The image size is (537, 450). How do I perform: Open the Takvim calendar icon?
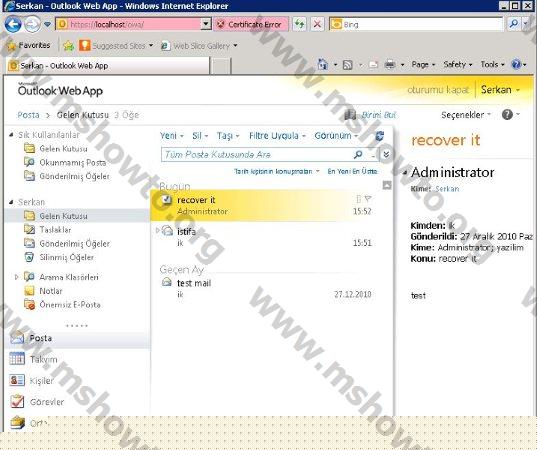[x=17, y=359]
